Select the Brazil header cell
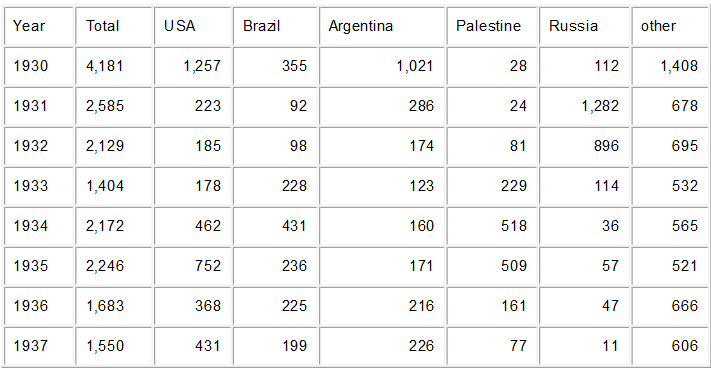 point(275,26)
